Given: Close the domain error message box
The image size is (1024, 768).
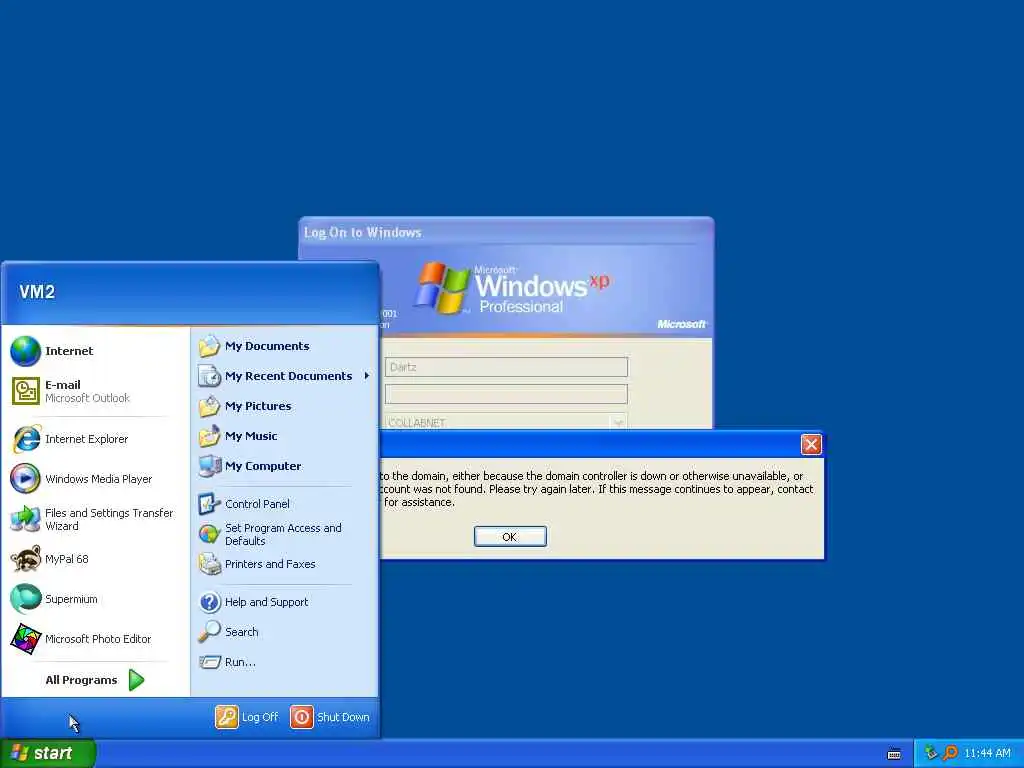Looking at the screenshot, I should 811,445.
